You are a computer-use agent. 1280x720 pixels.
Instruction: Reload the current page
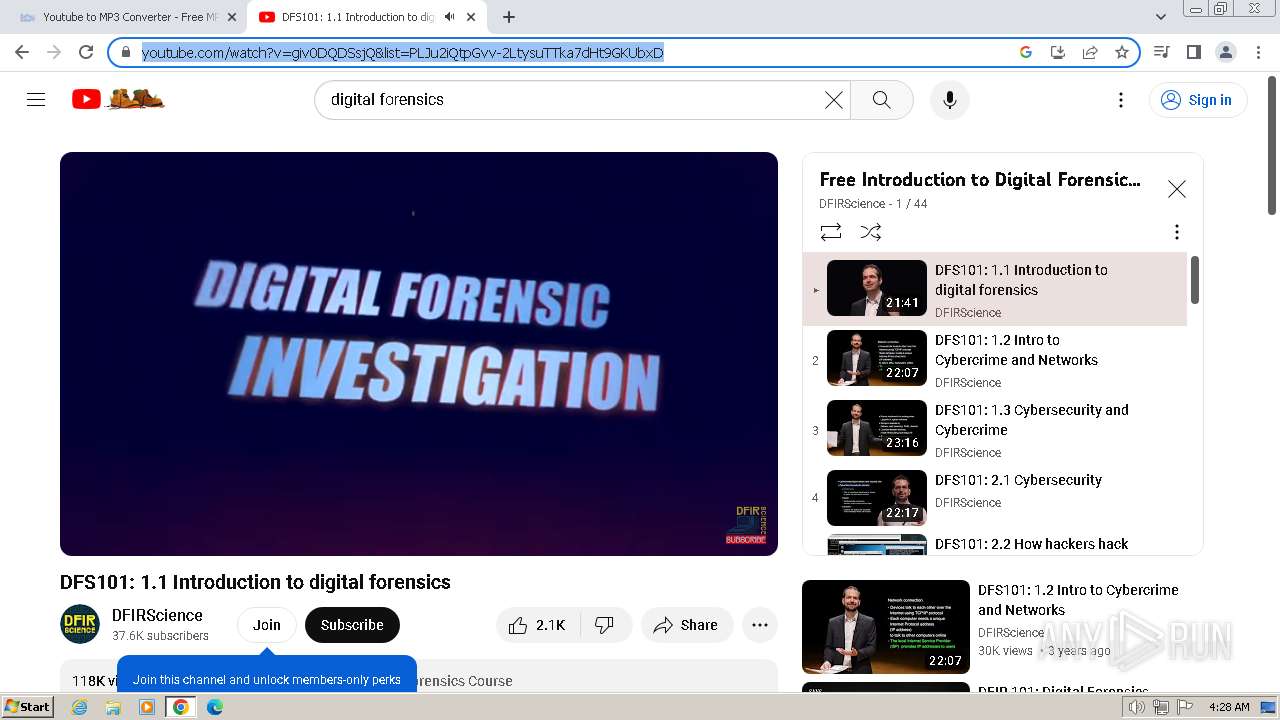86,52
